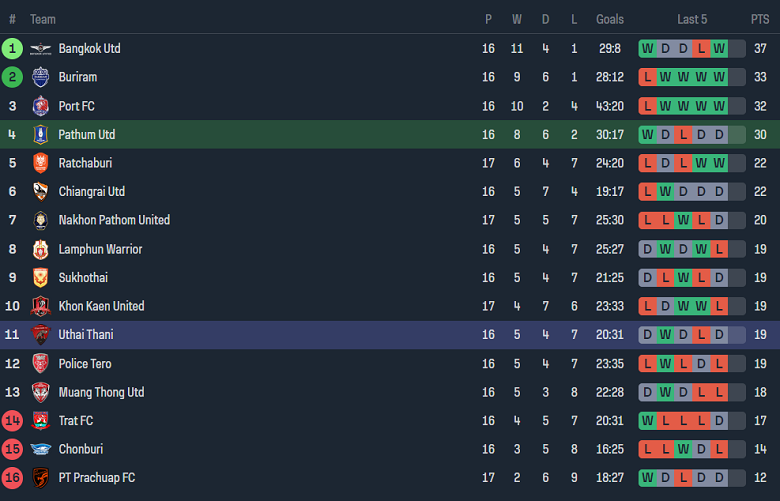Click Trat FC's first form result badge
The width and height of the screenshot is (780, 501).
pos(647,421)
